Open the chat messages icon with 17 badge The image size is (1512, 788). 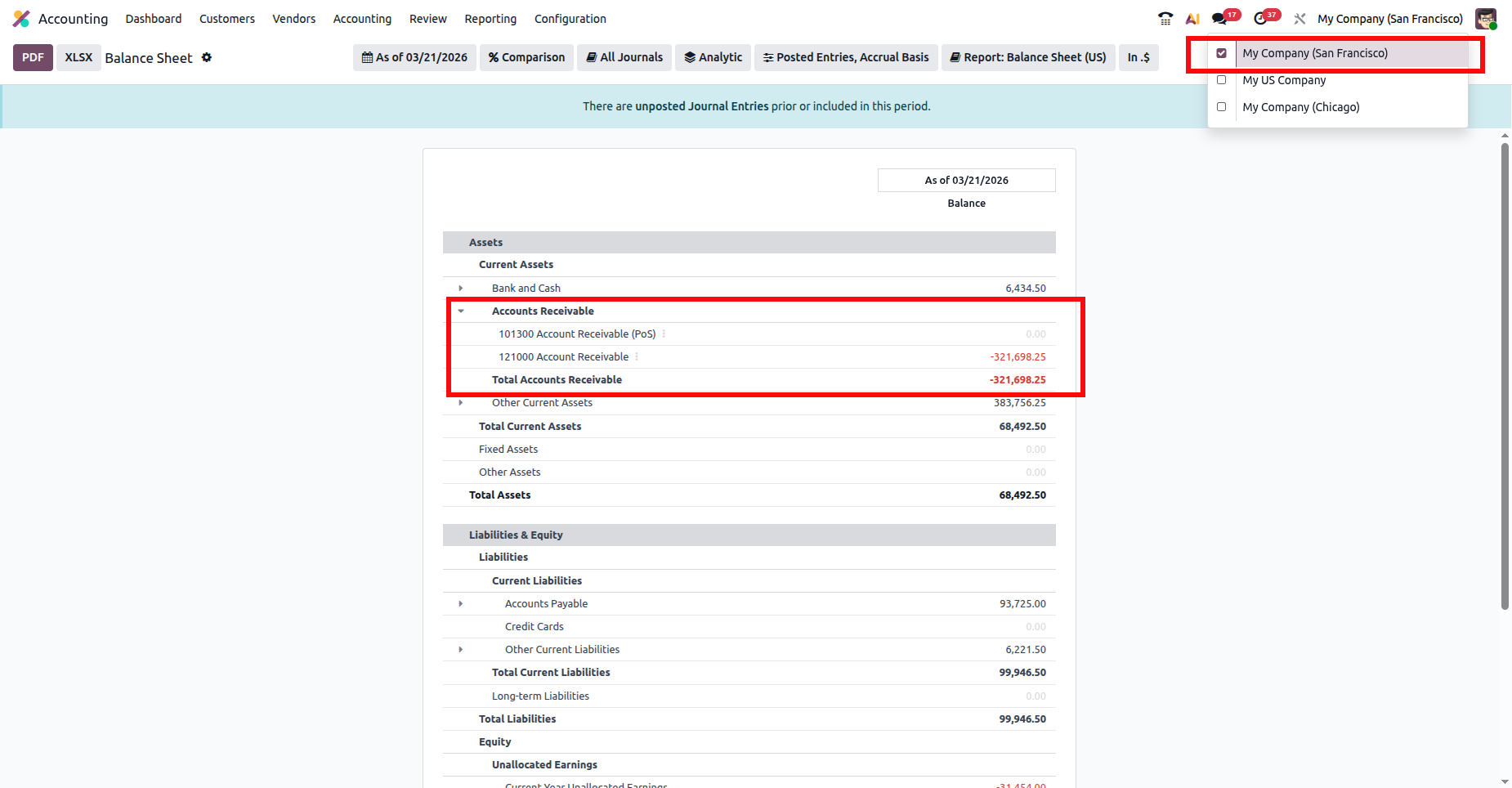pyautogui.click(x=1220, y=19)
